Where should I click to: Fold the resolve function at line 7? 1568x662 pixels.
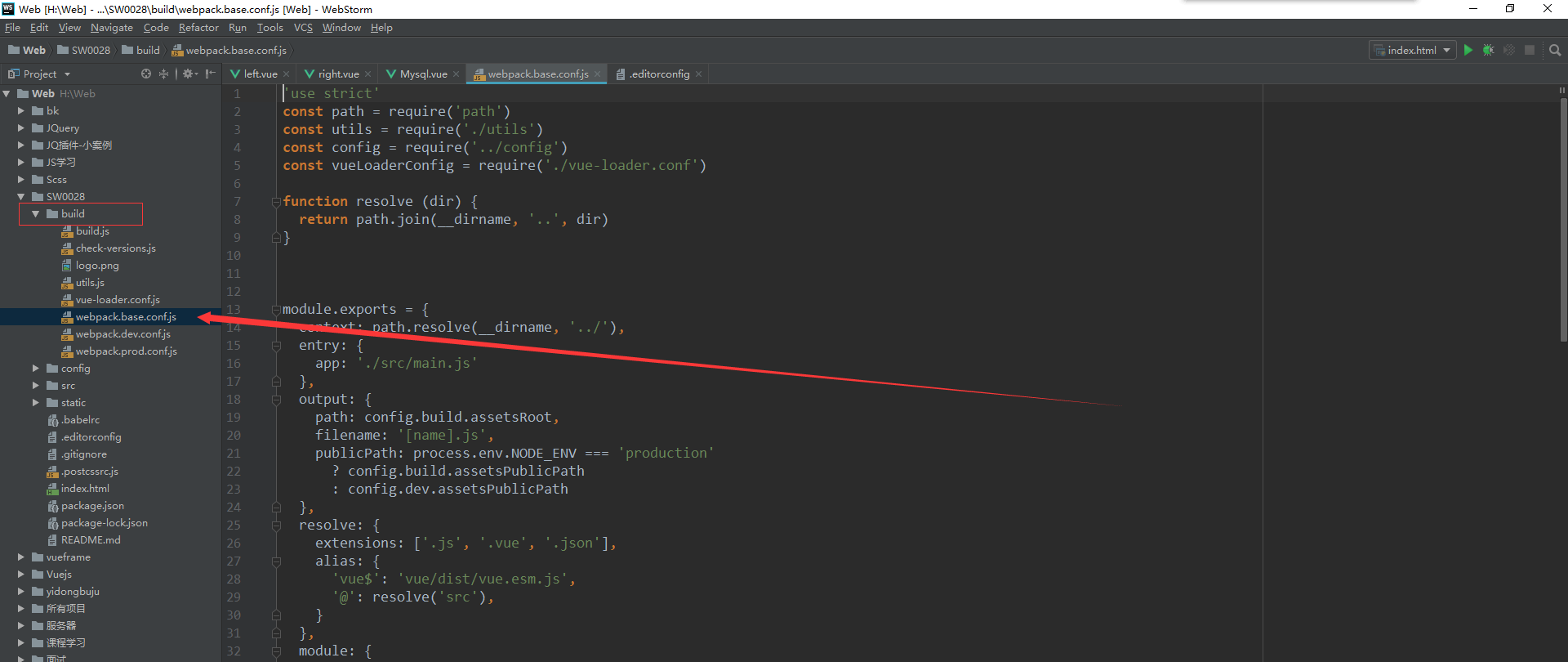[x=276, y=202]
